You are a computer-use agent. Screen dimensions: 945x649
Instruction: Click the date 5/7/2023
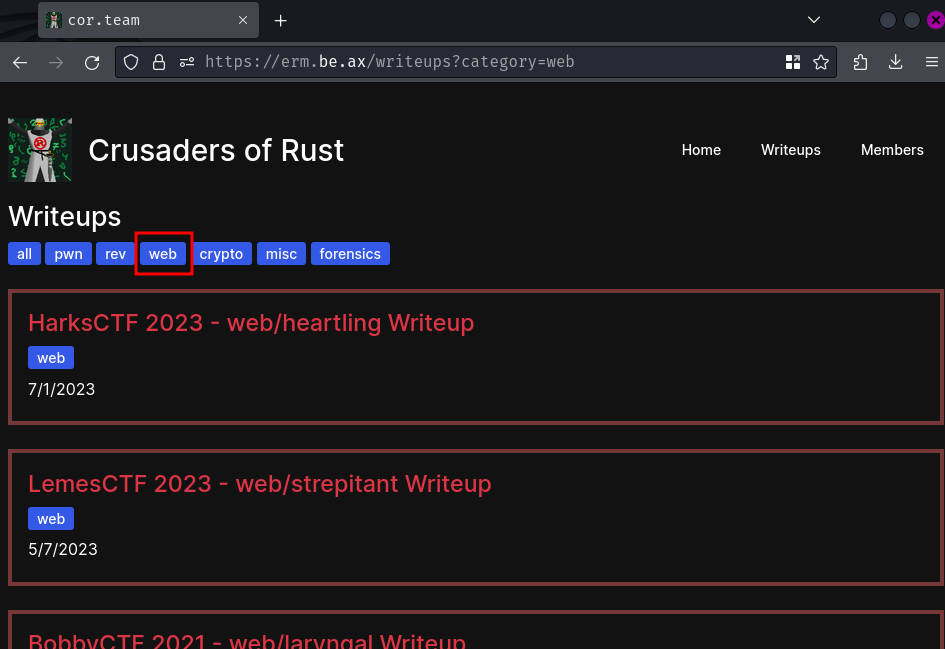coord(63,550)
